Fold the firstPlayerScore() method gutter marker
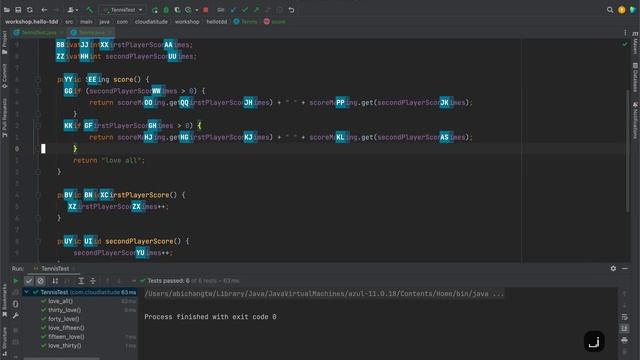Screen dimensions: 640x360 click(x=38, y=195)
